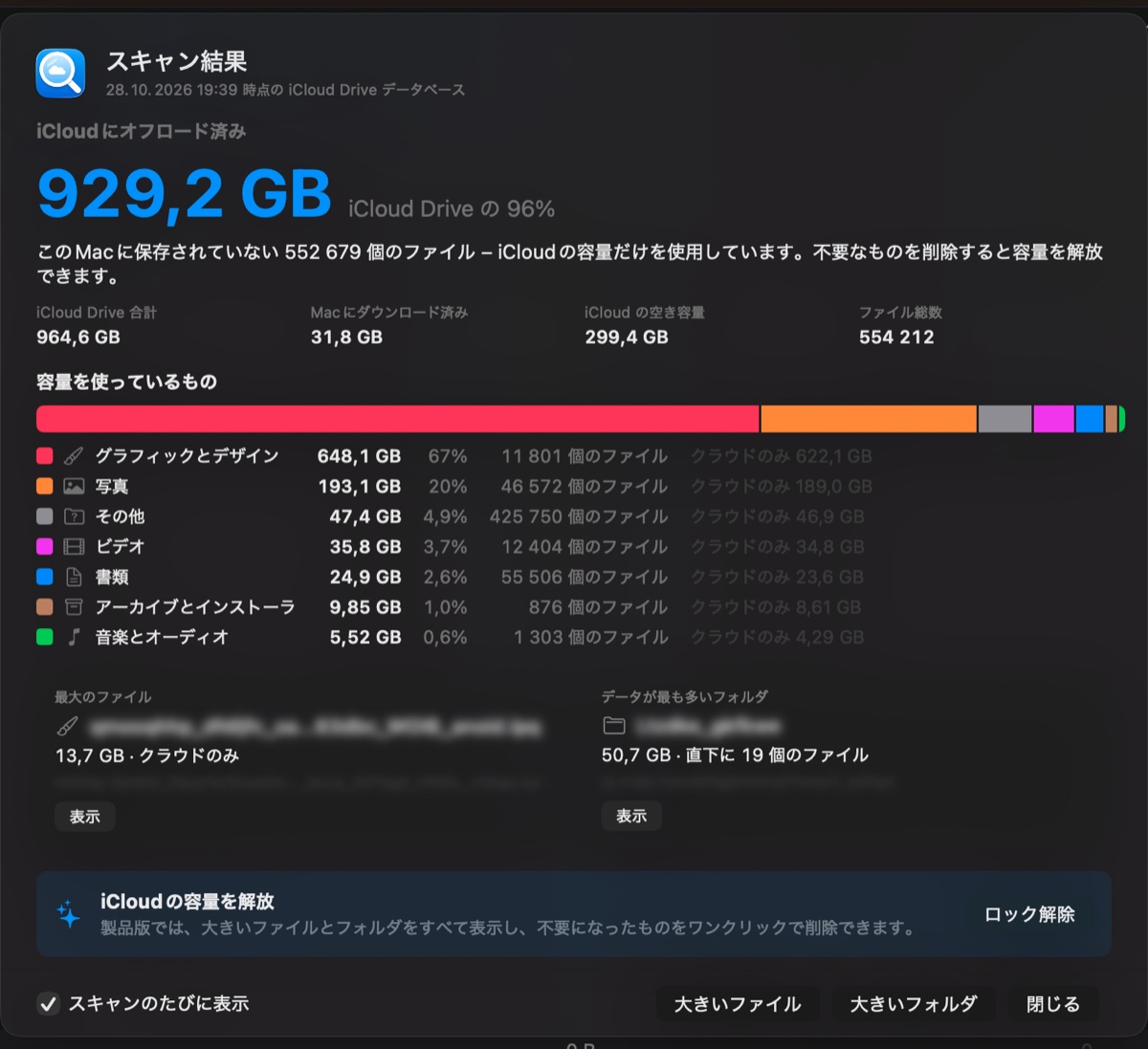Click the orange swatch for 写真
This screenshot has width=1148, height=1049.
[44, 486]
